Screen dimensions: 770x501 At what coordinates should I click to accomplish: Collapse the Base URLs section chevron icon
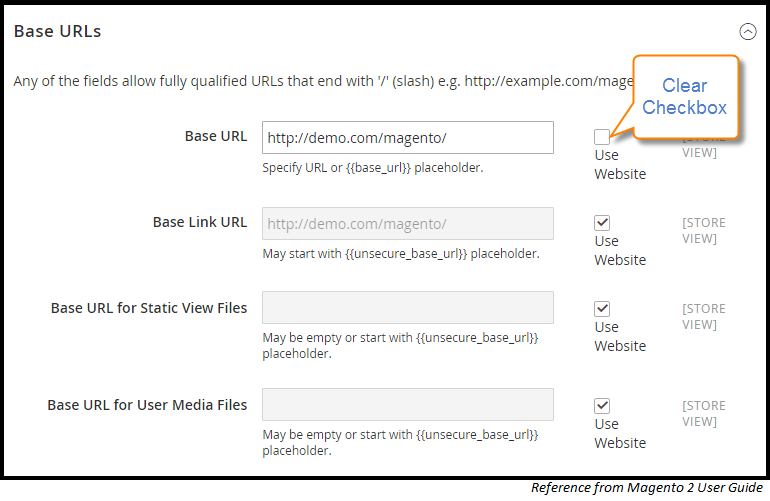pyautogui.click(x=747, y=32)
